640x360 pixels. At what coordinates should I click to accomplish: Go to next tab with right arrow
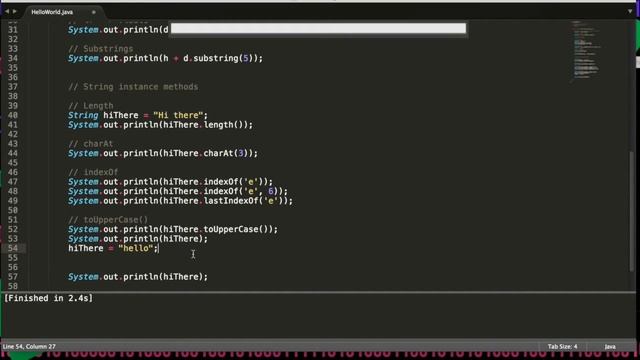[15, 11]
